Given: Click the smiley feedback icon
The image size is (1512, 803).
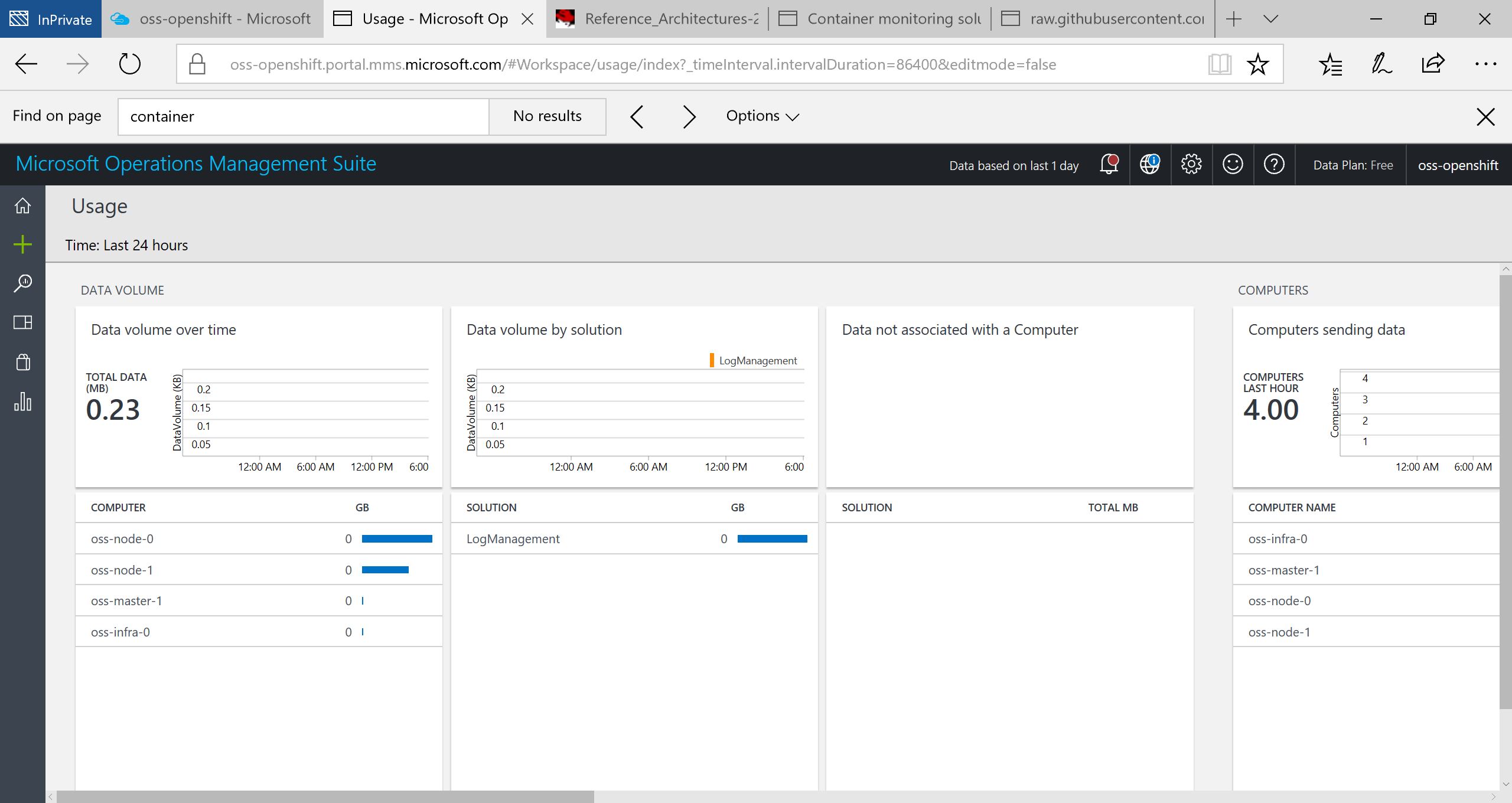Looking at the screenshot, I should (1233, 164).
